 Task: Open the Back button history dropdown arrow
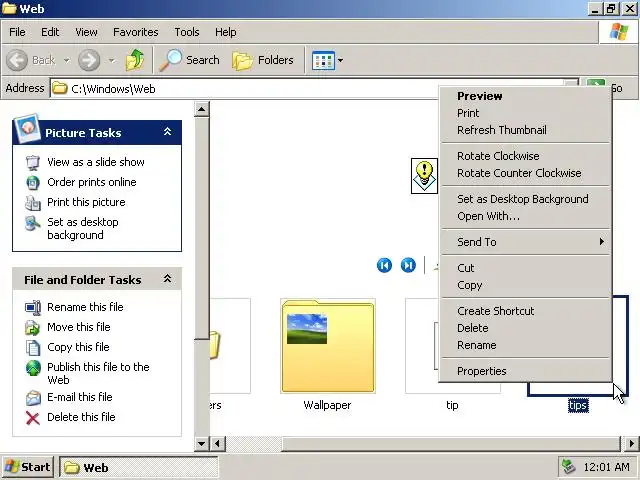point(67,60)
